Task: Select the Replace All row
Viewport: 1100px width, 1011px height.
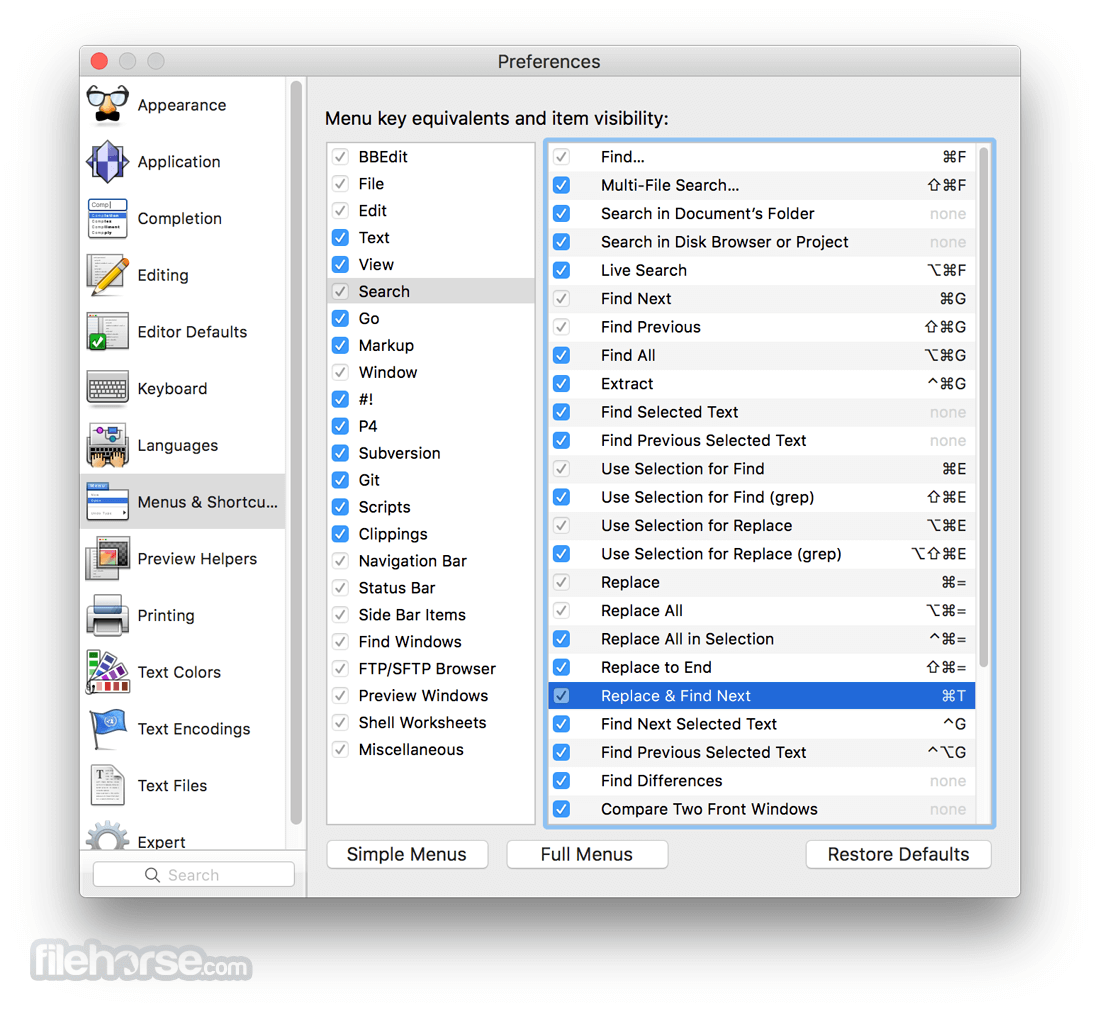Action: click(x=761, y=610)
